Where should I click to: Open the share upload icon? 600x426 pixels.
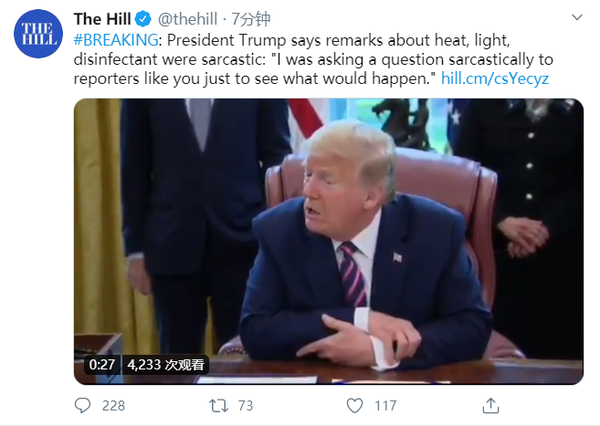pos(491,405)
